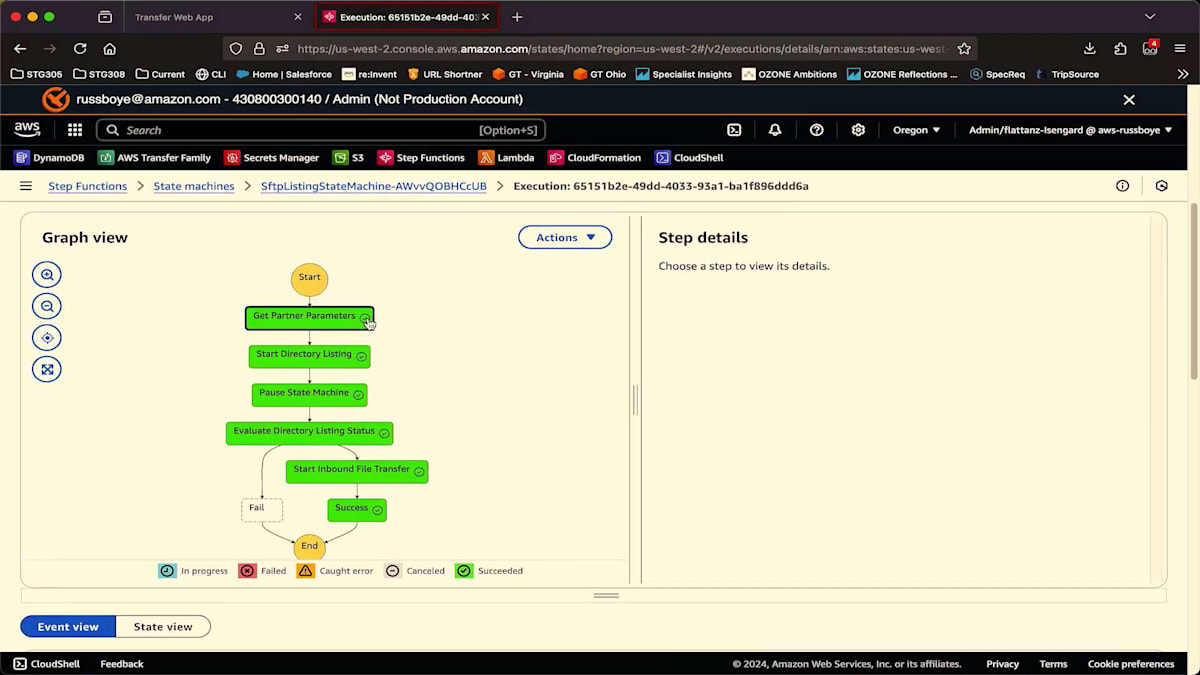Select Start Inbound File Transfer step
The height and width of the screenshot is (675, 1200).
pos(357,471)
